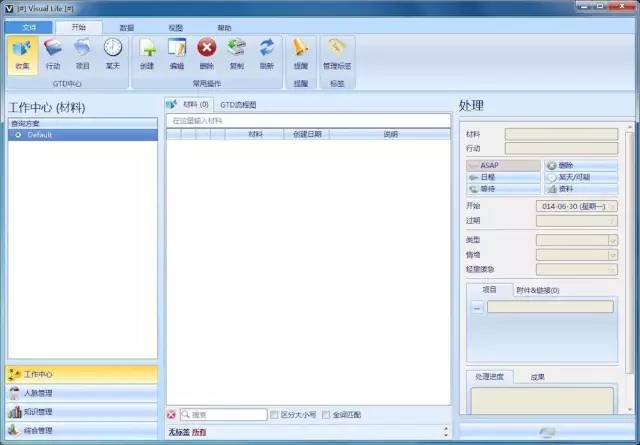Click the icon on the 材料 (0) tab
This screenshot has height=445, width=640.
[x=172, y=105]
